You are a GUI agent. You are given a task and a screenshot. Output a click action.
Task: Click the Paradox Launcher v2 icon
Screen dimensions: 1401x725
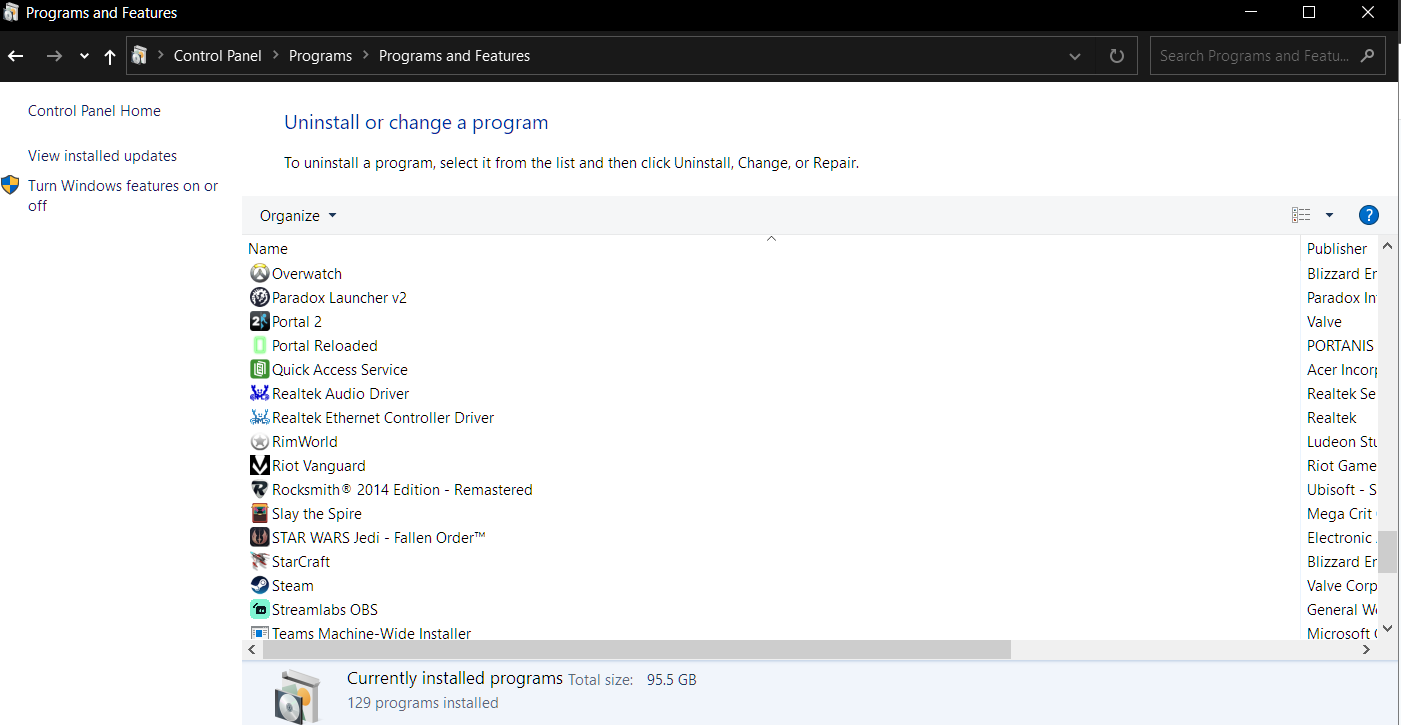(259, 297)
